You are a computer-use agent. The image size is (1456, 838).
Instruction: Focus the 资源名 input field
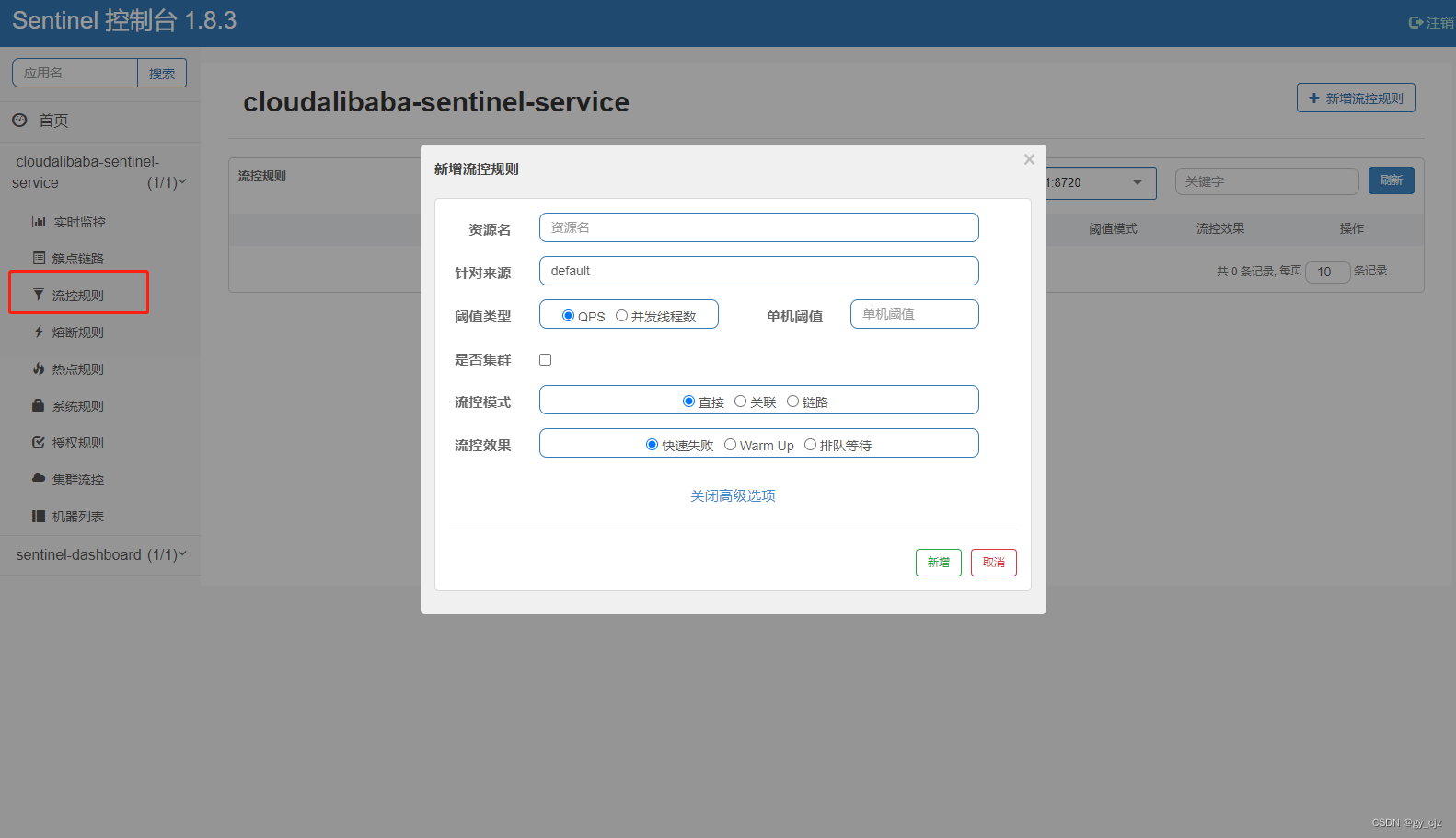pos(759,227)
